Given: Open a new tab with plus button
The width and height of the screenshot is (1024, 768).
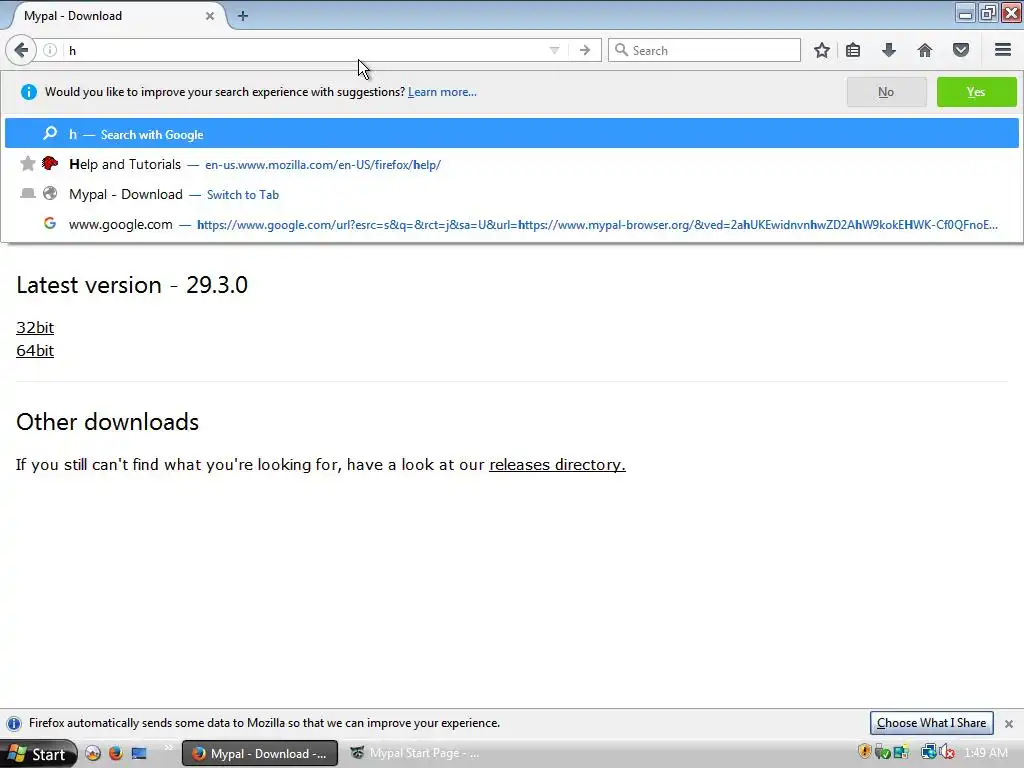Looking at the screenshot, I should coord(242,16).
